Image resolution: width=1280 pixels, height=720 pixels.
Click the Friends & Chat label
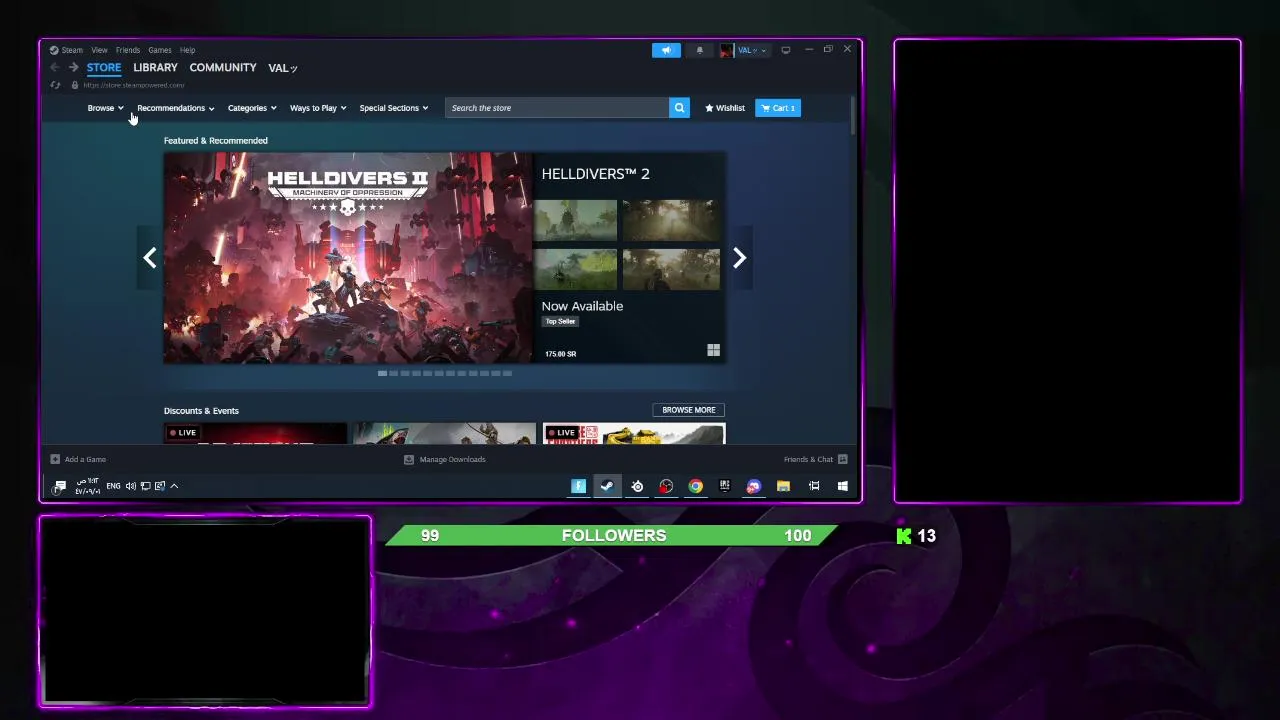click(x=808, y=459)
